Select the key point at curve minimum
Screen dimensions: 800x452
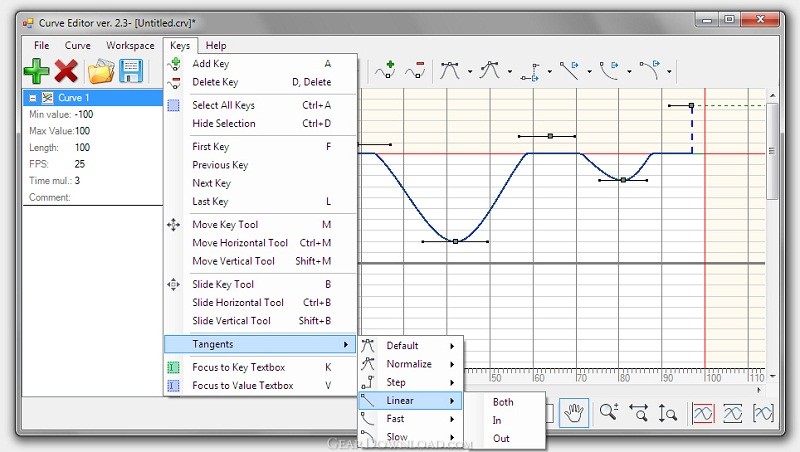click(x=456, y=241)
